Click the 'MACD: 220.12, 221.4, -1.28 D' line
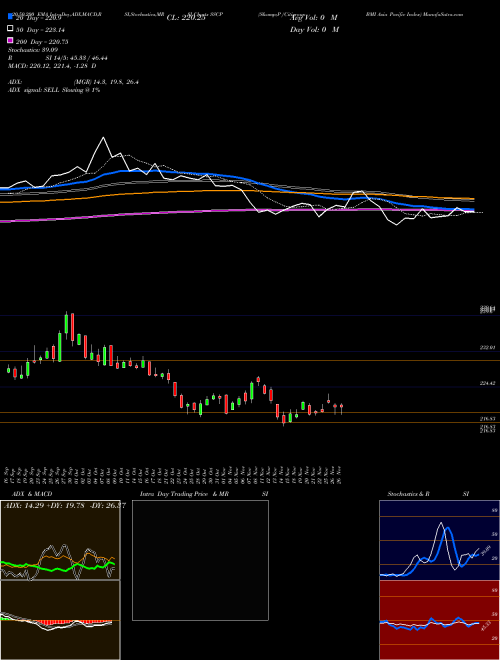 (x=52, y=66)
